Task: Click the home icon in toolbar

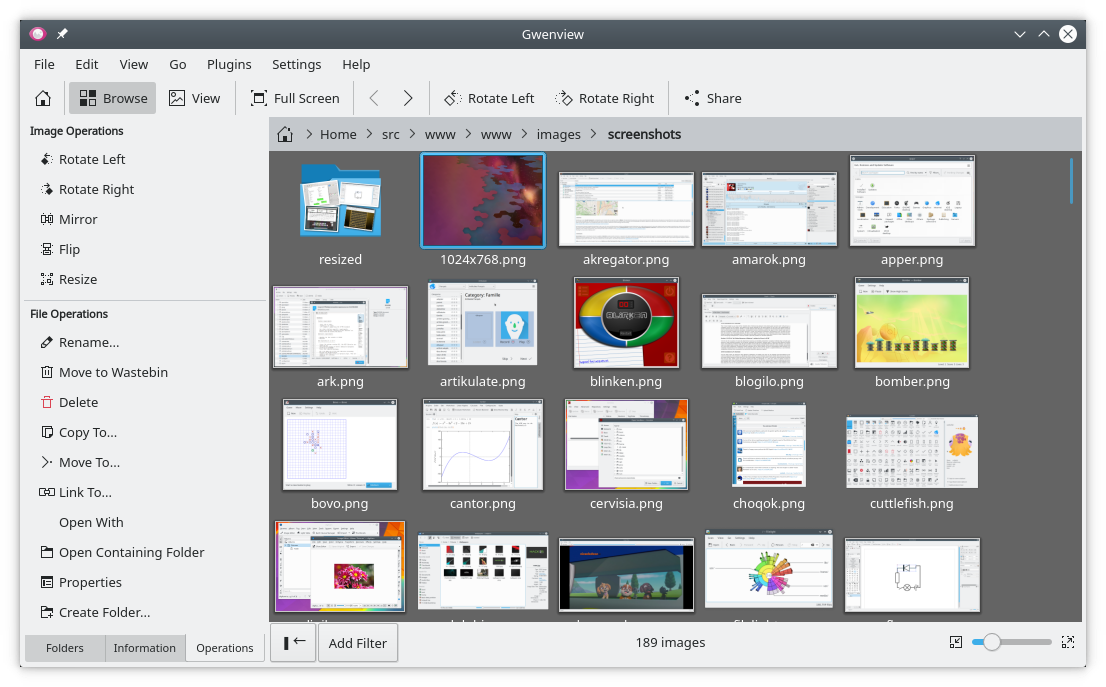Action: pyautogui.click(x=43, y=98)
